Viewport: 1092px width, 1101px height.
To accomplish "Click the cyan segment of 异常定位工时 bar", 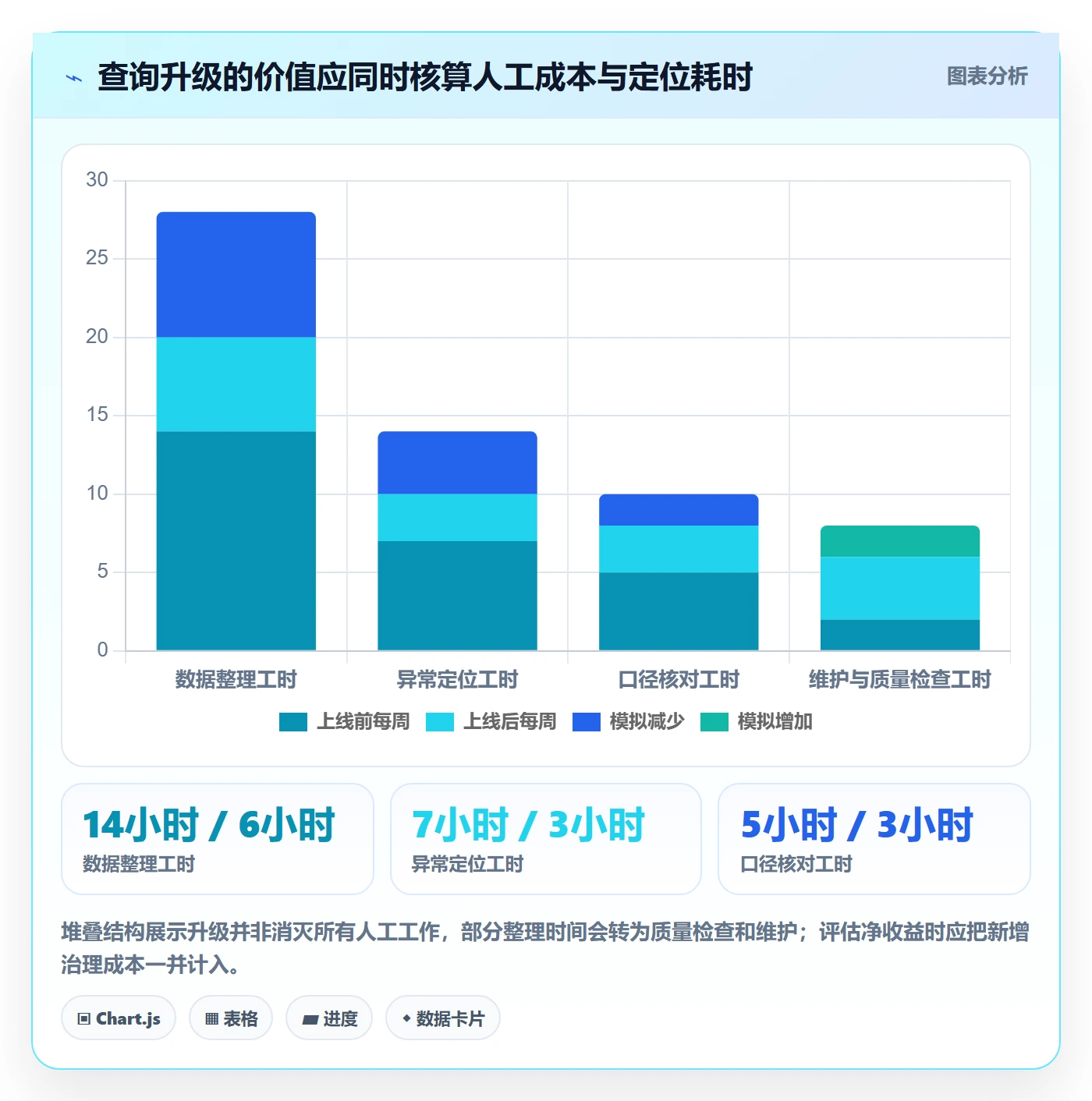I will (x=458, y=518).
